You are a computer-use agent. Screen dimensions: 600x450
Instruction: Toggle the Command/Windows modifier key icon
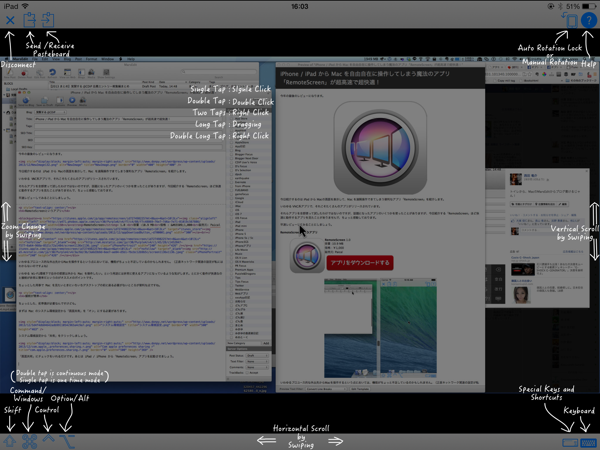pyautogui.click(x=29, y=441)
